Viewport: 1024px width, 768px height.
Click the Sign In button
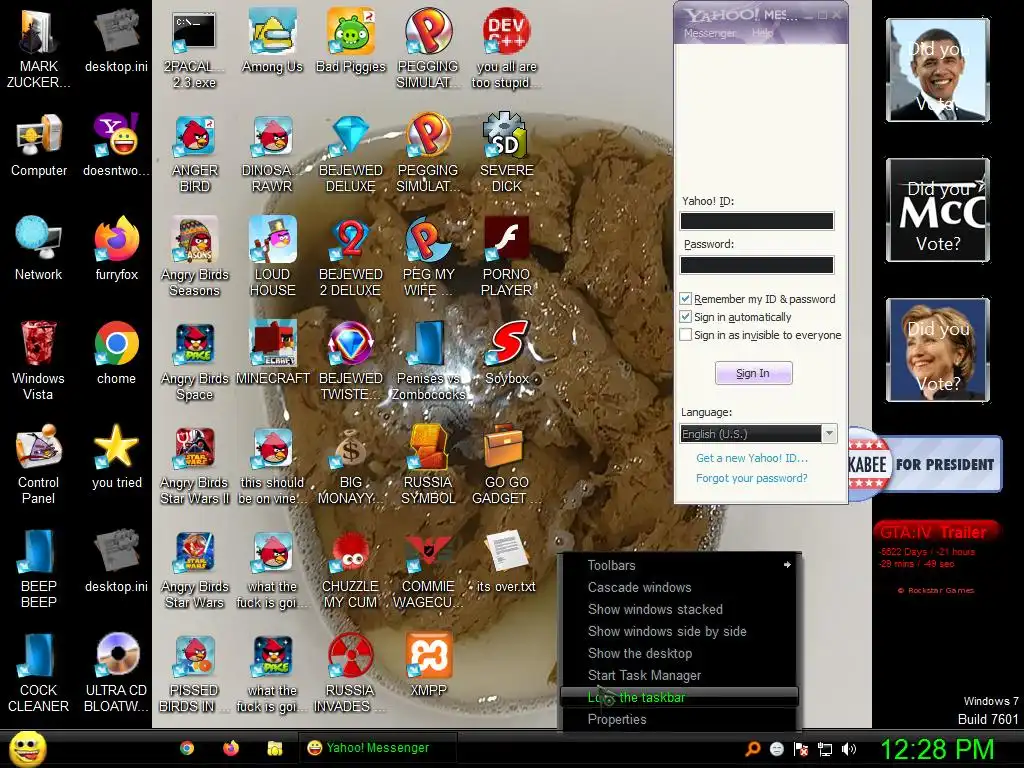(x=754, y=373)
